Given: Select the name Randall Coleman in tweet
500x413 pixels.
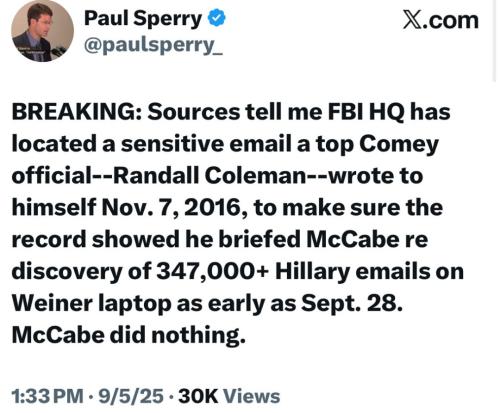Looking at the screenshot, I should point(210,176).
